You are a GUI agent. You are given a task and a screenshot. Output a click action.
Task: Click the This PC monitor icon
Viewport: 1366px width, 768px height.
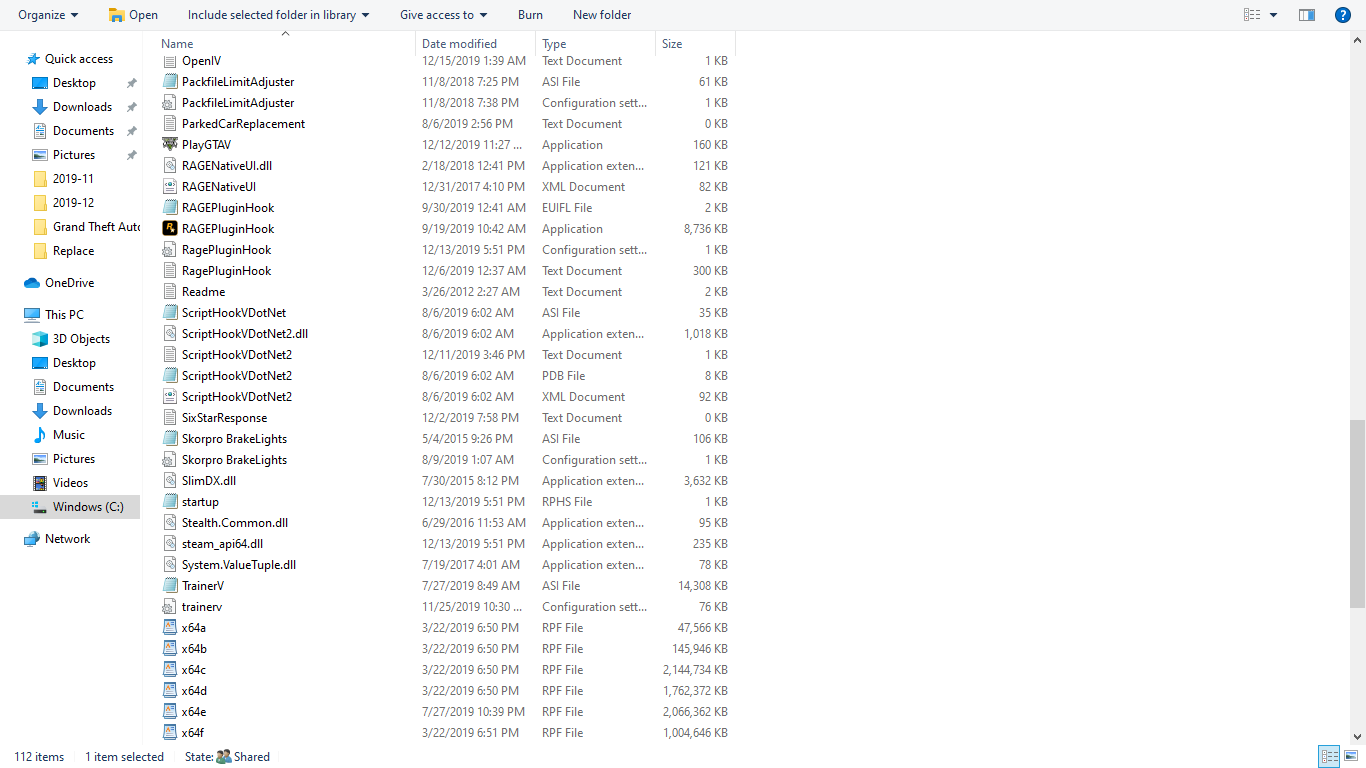pos(32,315)
